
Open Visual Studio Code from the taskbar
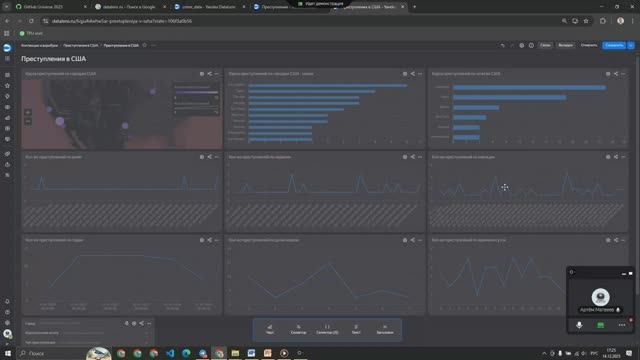coord(170,353)
